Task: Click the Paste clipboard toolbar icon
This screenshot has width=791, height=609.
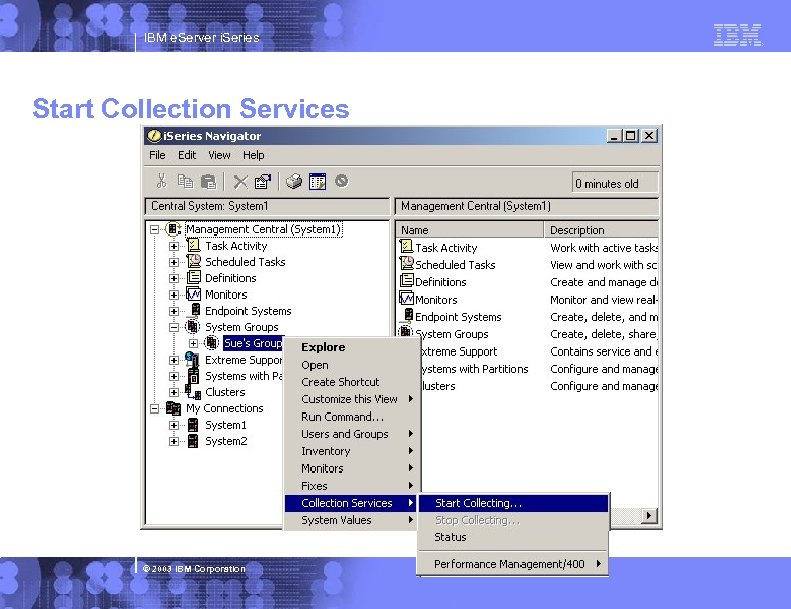Action: coord(208,181)
